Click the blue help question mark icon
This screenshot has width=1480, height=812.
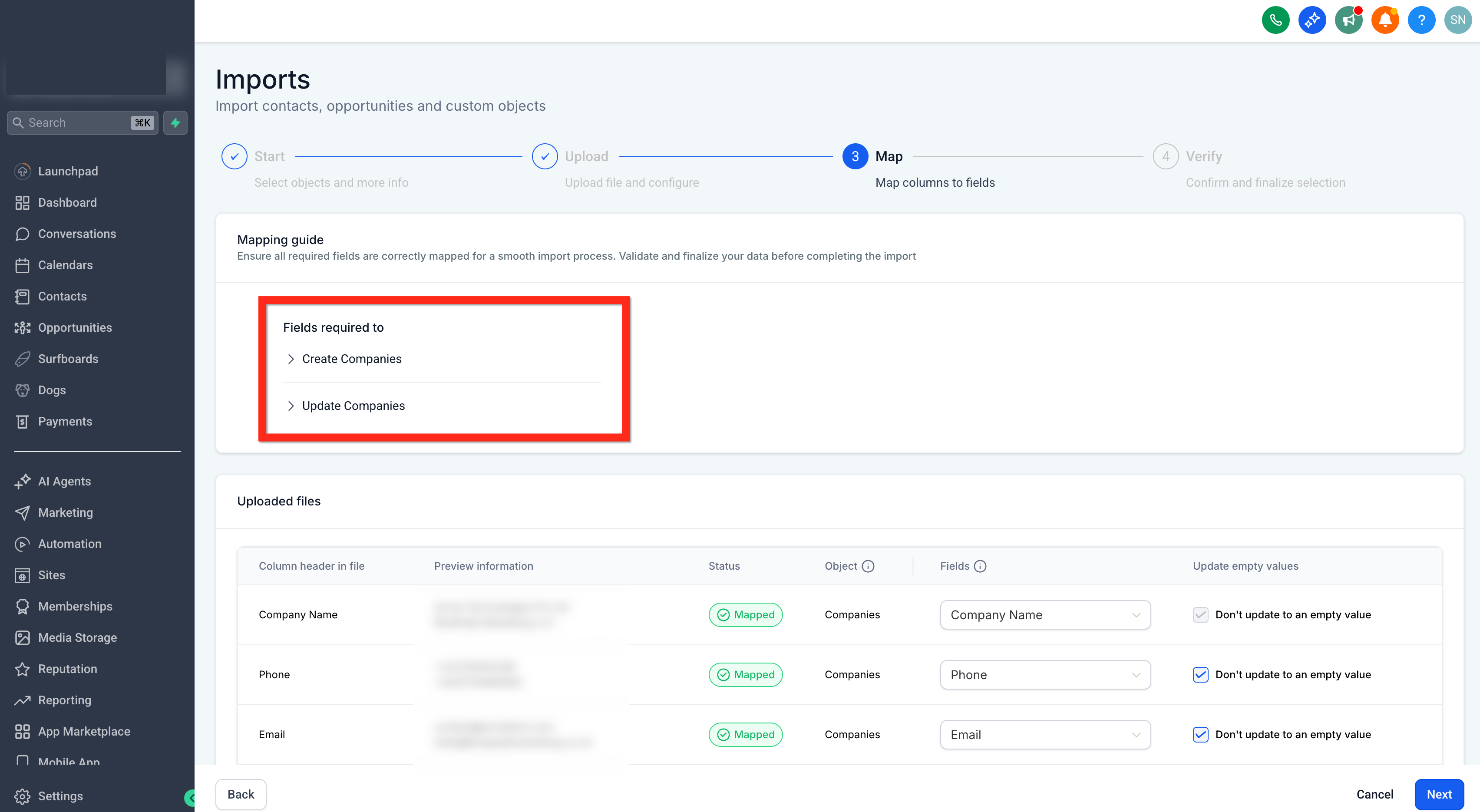[x=1421, y=20]
